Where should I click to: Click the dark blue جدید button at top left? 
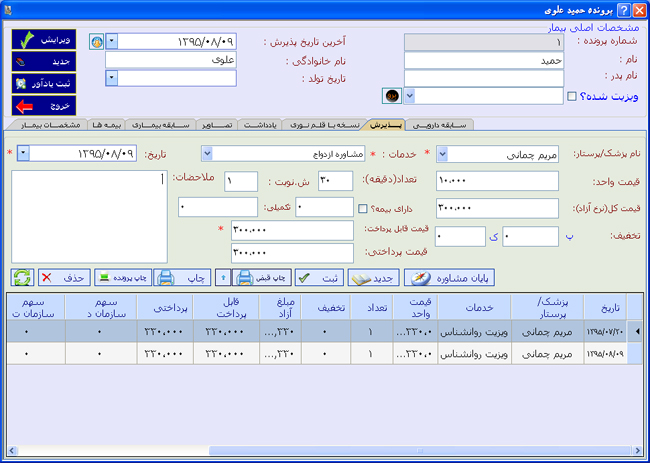click(44, 61)
